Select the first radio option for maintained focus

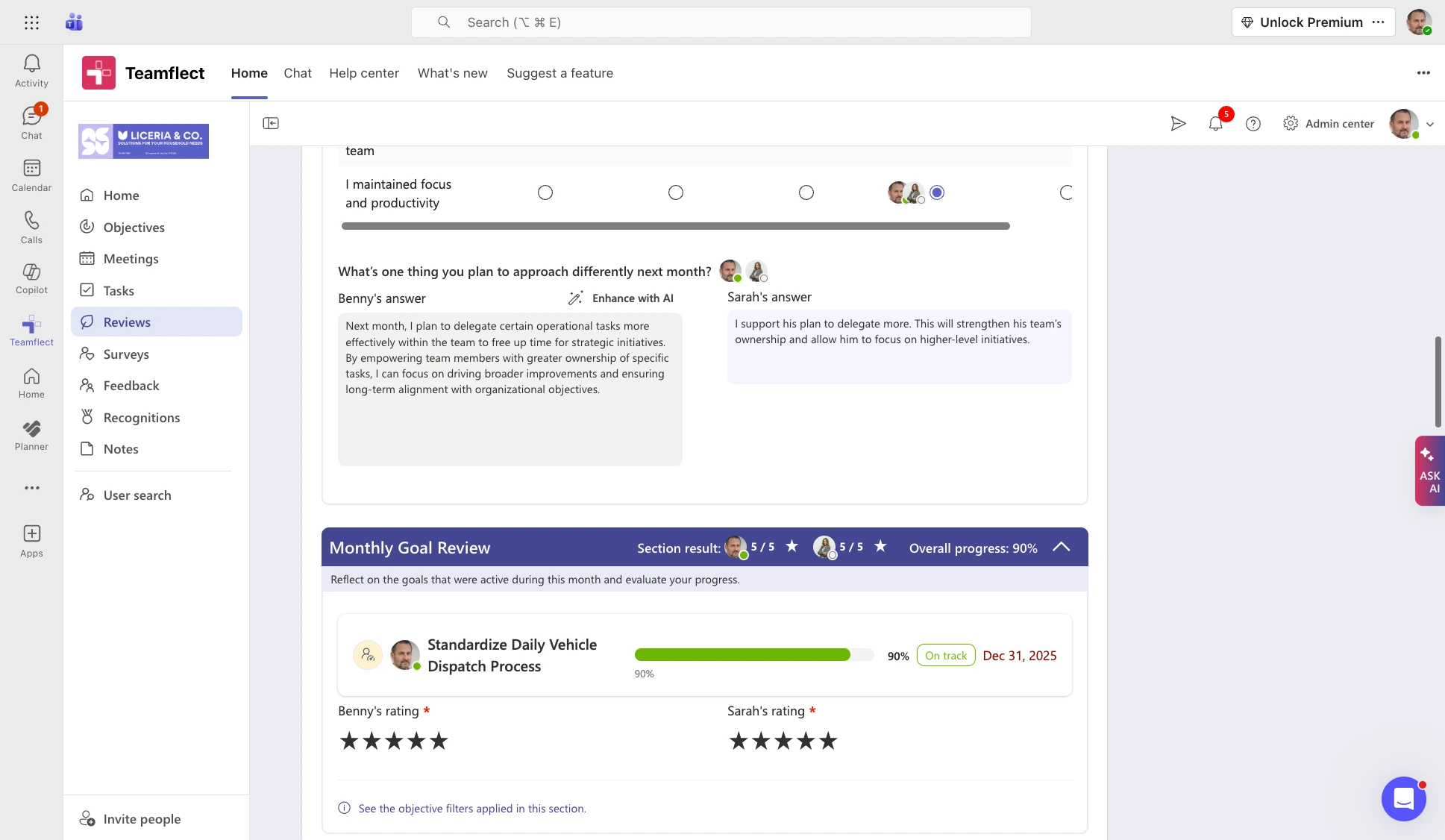click(545, 192)
